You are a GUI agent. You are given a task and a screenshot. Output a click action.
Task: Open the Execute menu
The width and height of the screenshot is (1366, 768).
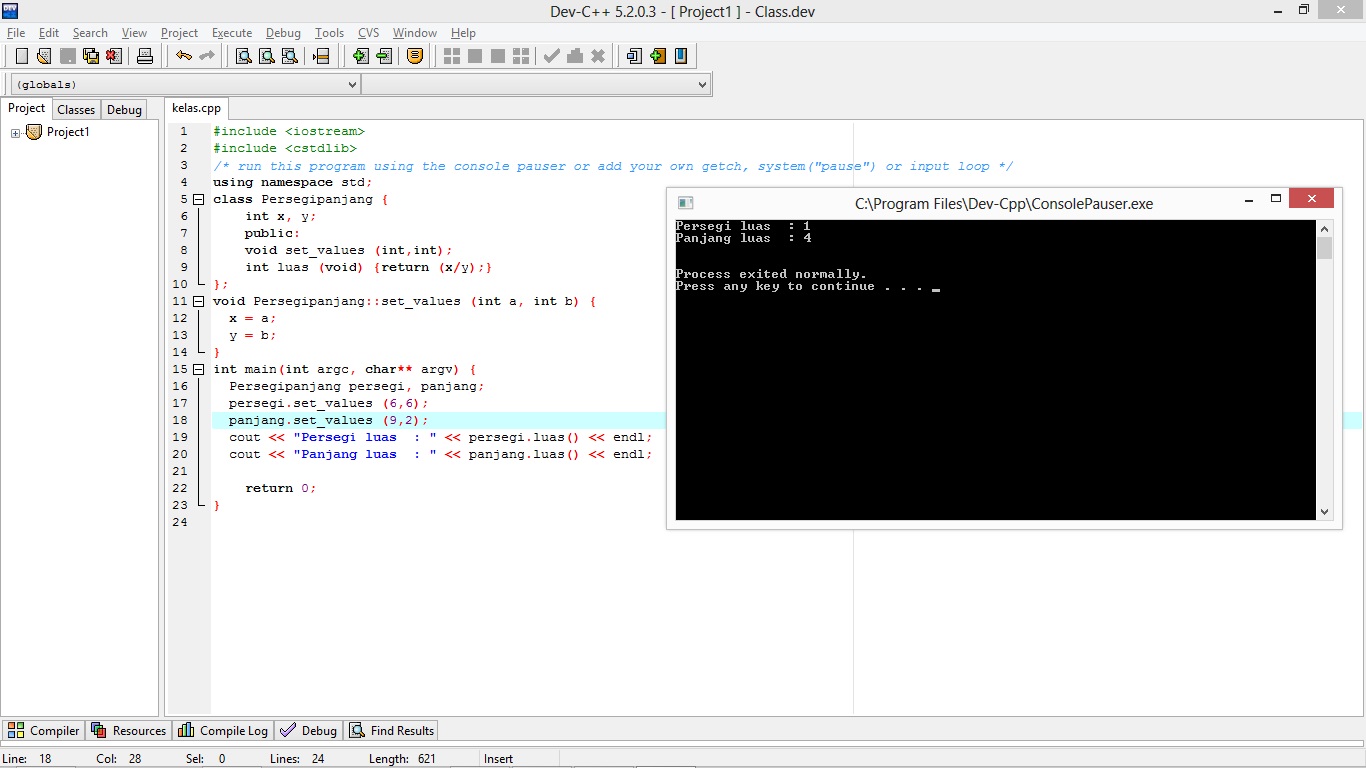point(232,33)
